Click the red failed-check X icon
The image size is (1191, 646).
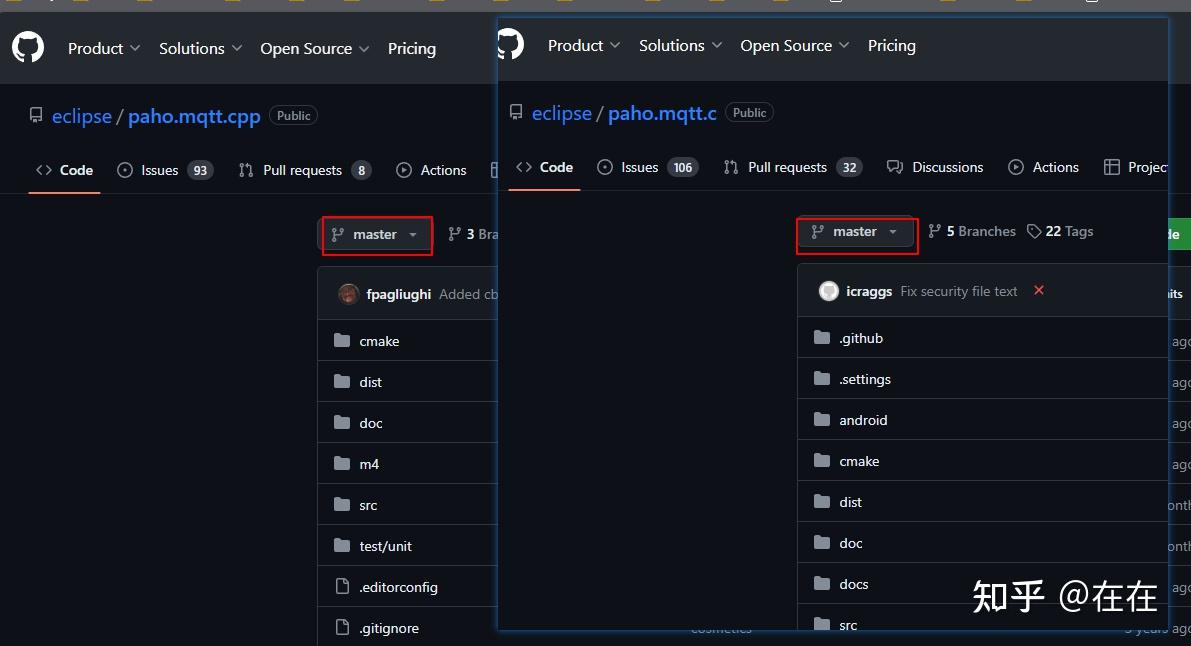[1038, 290]
